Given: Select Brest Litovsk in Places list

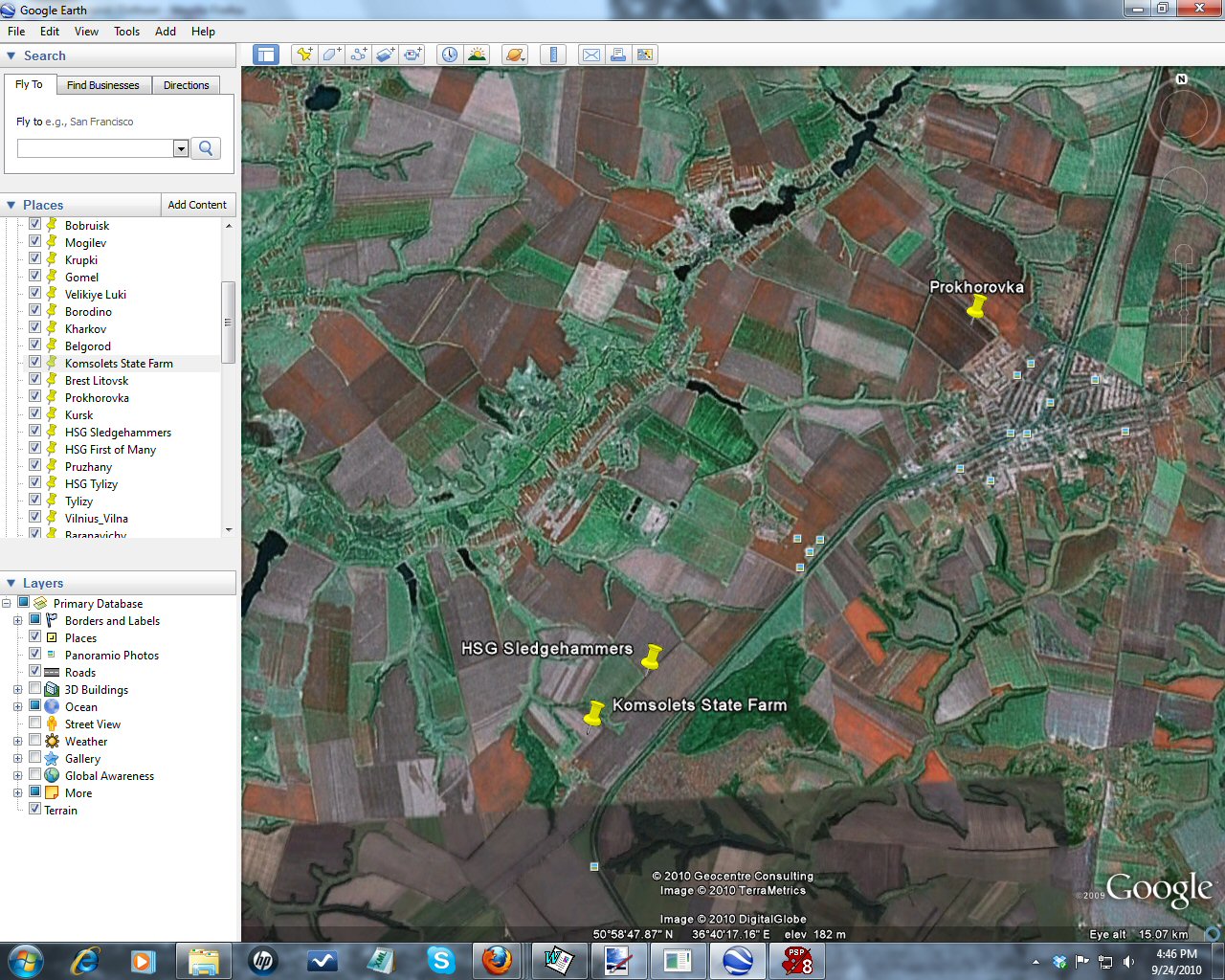Looking at the screenshot, I should (97, 380).
